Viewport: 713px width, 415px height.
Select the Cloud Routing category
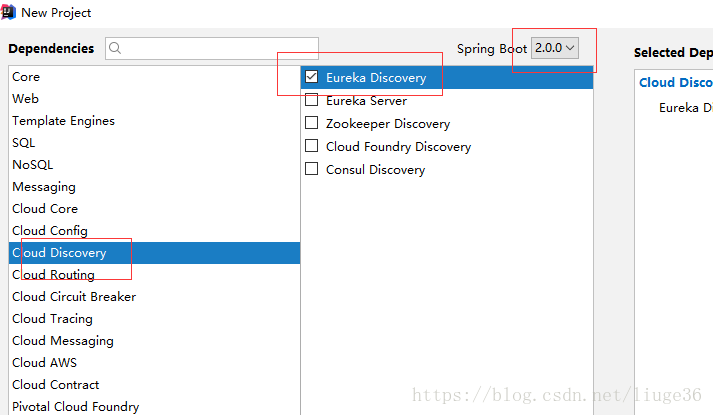coord(155,275)
